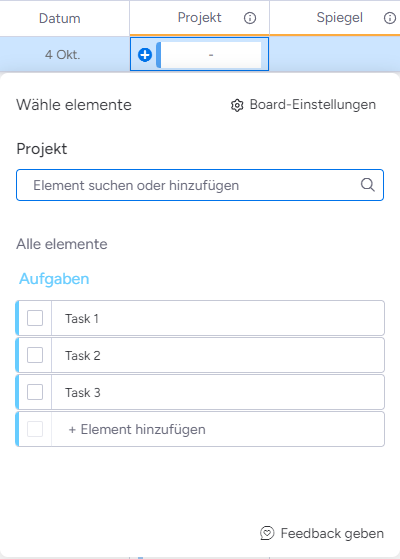Image resolution: width=400 pixels, height=559 pixels.
Task: Click the Feedback geben heart icon
Action: (x=267, y=533)
